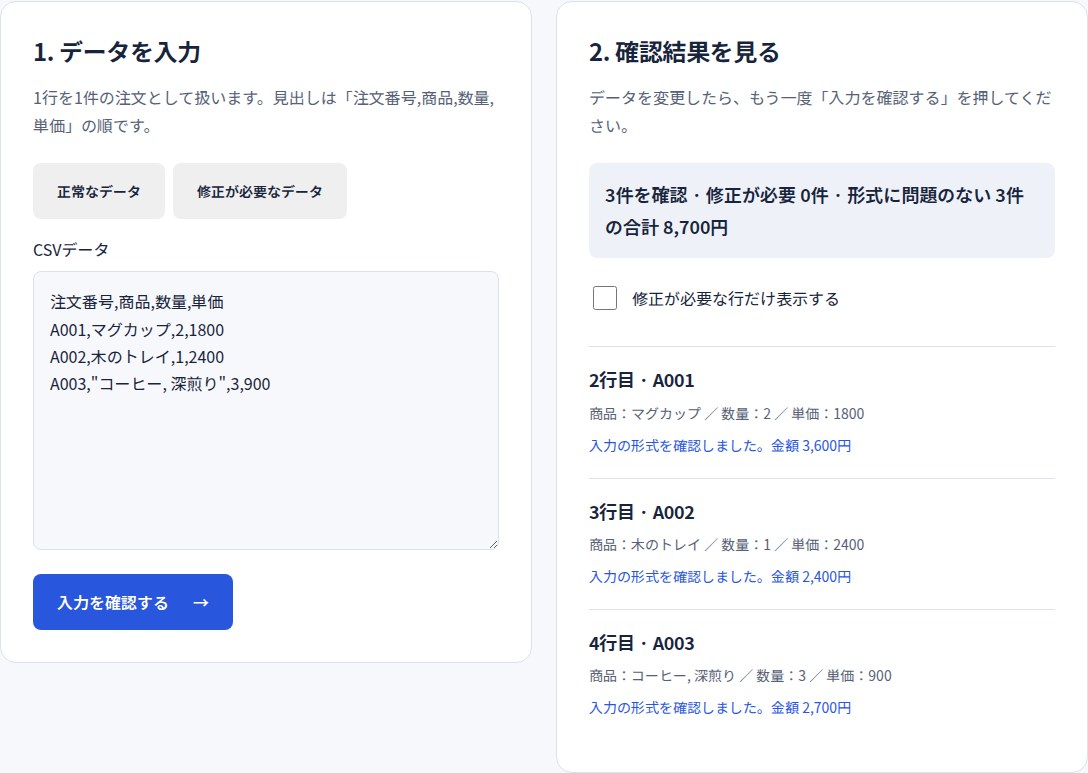Screen dimensions: 1088x773
Task: Click the CSV line A002,木のトレイ,1,2400
Action: [x=137, y=357]
